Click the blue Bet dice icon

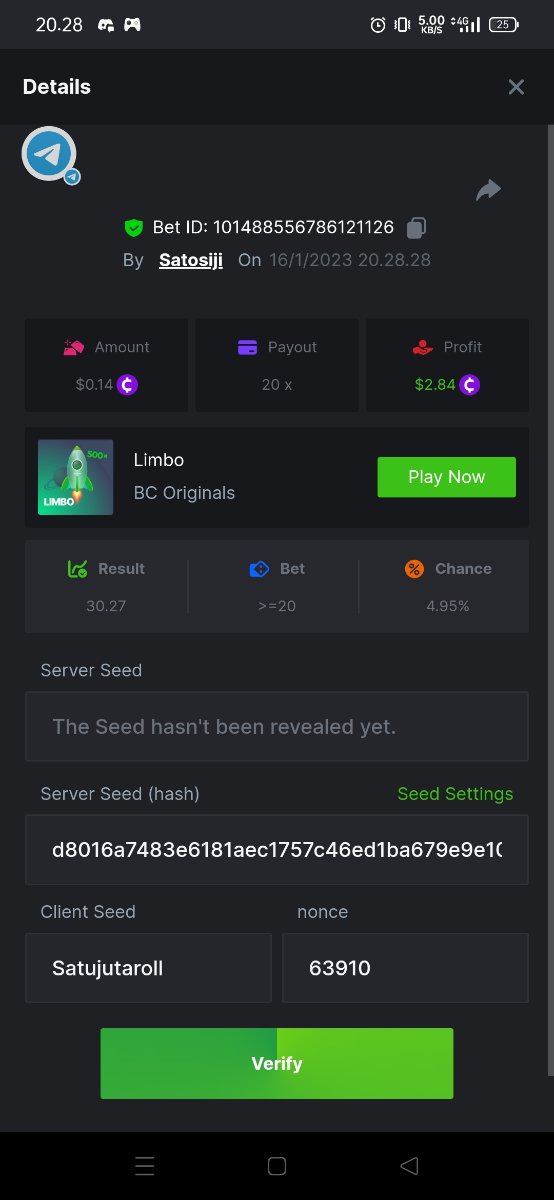[259, 568]
